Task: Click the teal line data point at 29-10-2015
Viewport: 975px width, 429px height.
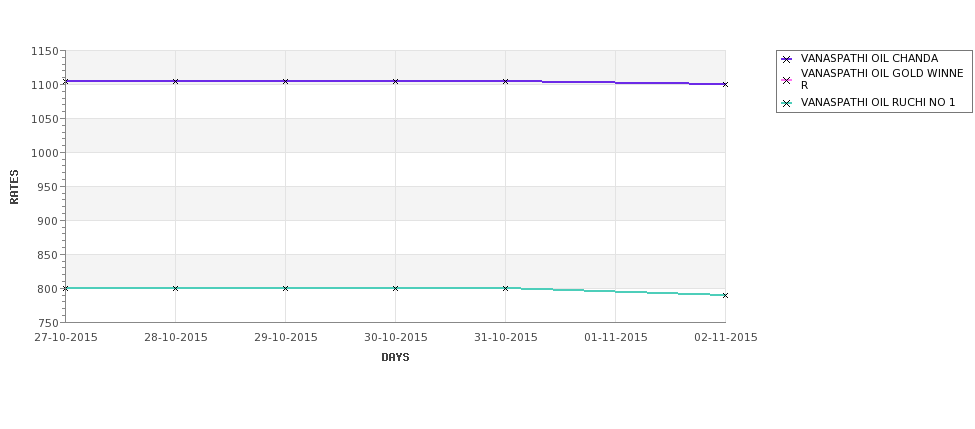Action: 285,288
